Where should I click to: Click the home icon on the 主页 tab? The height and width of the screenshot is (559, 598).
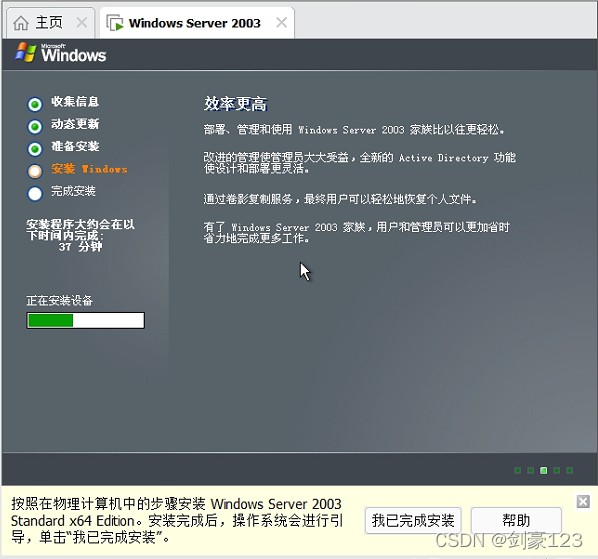[21, 23]
